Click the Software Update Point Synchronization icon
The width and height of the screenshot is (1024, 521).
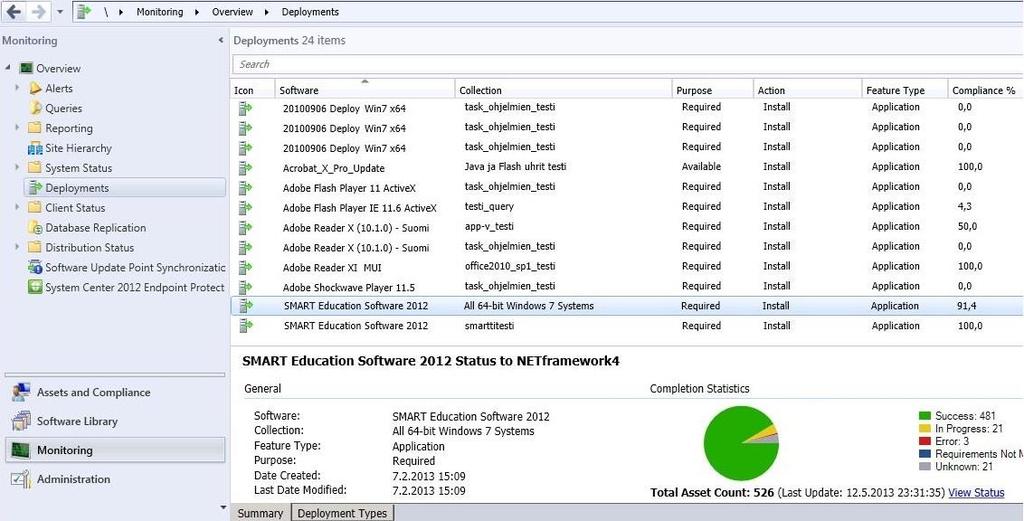pyautogui.click(x=35, y=267)
